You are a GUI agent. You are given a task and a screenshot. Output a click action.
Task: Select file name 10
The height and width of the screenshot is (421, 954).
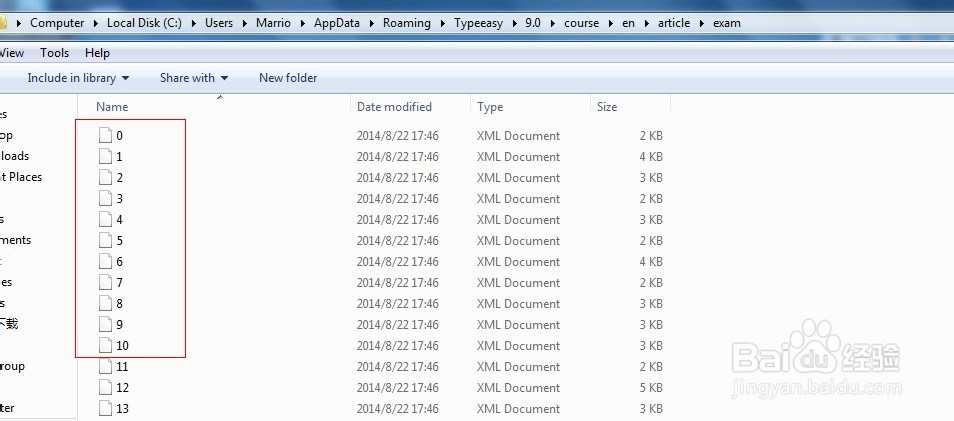(122, 346)
